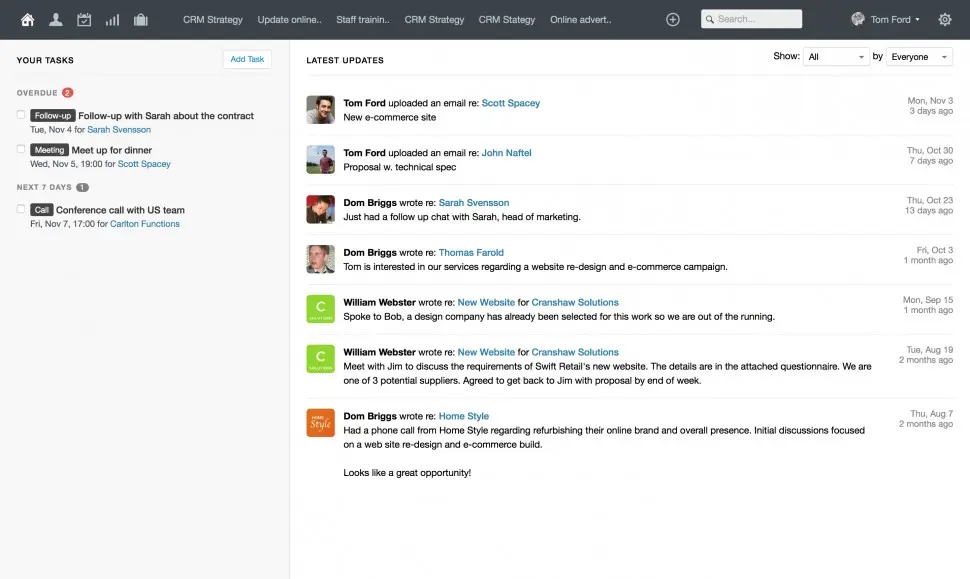970x579 pixels.
Task: Tick the Meet up for dinner checkbox
Action: point(21,149)
